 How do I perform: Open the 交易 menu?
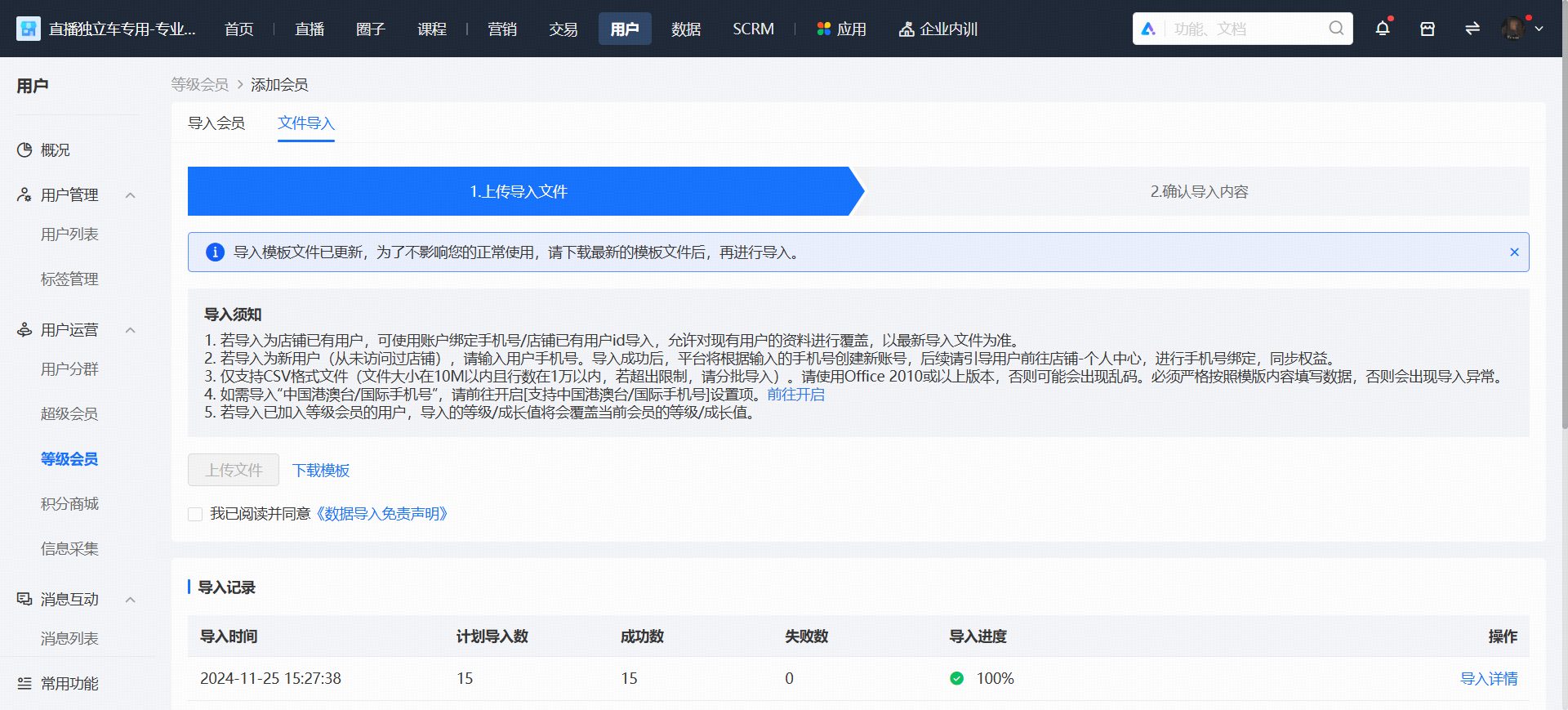[563, 29]
